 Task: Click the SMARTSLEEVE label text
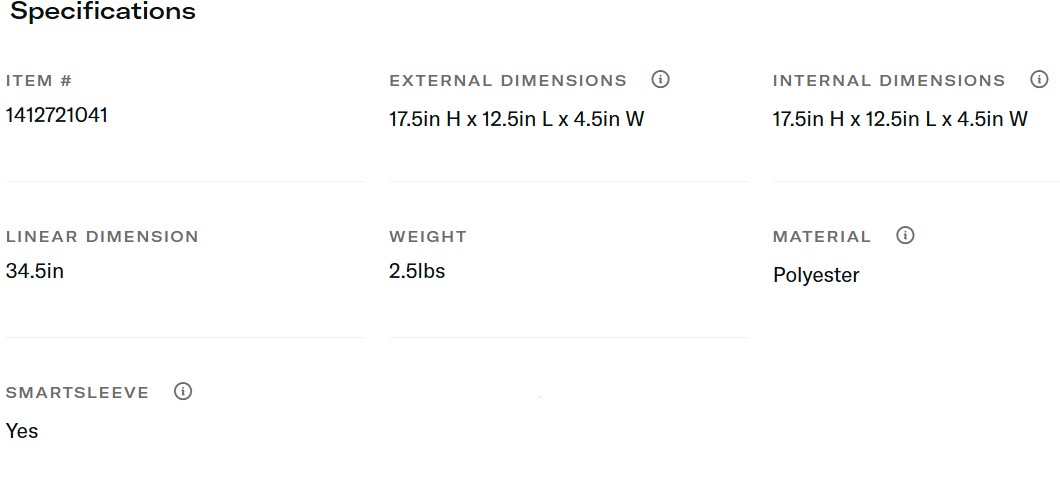tap(77, 393)
